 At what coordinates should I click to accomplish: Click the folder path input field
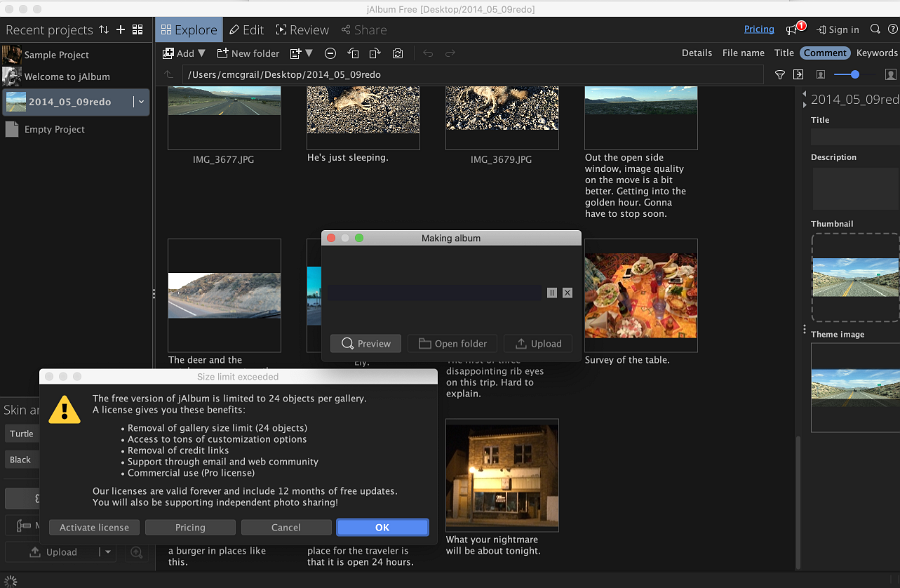[x=472, y=75]
